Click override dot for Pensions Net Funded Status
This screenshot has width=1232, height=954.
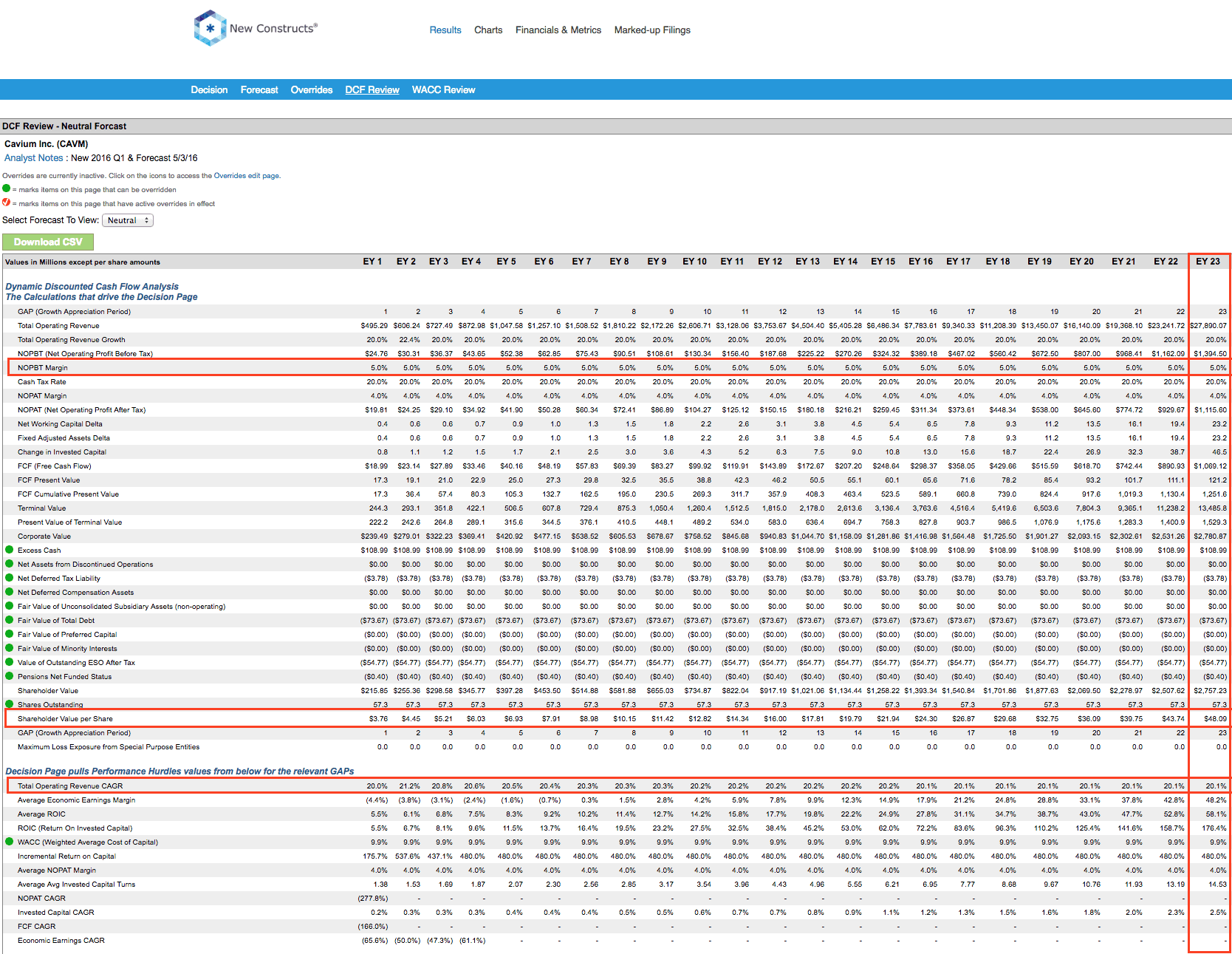[10, 676]
